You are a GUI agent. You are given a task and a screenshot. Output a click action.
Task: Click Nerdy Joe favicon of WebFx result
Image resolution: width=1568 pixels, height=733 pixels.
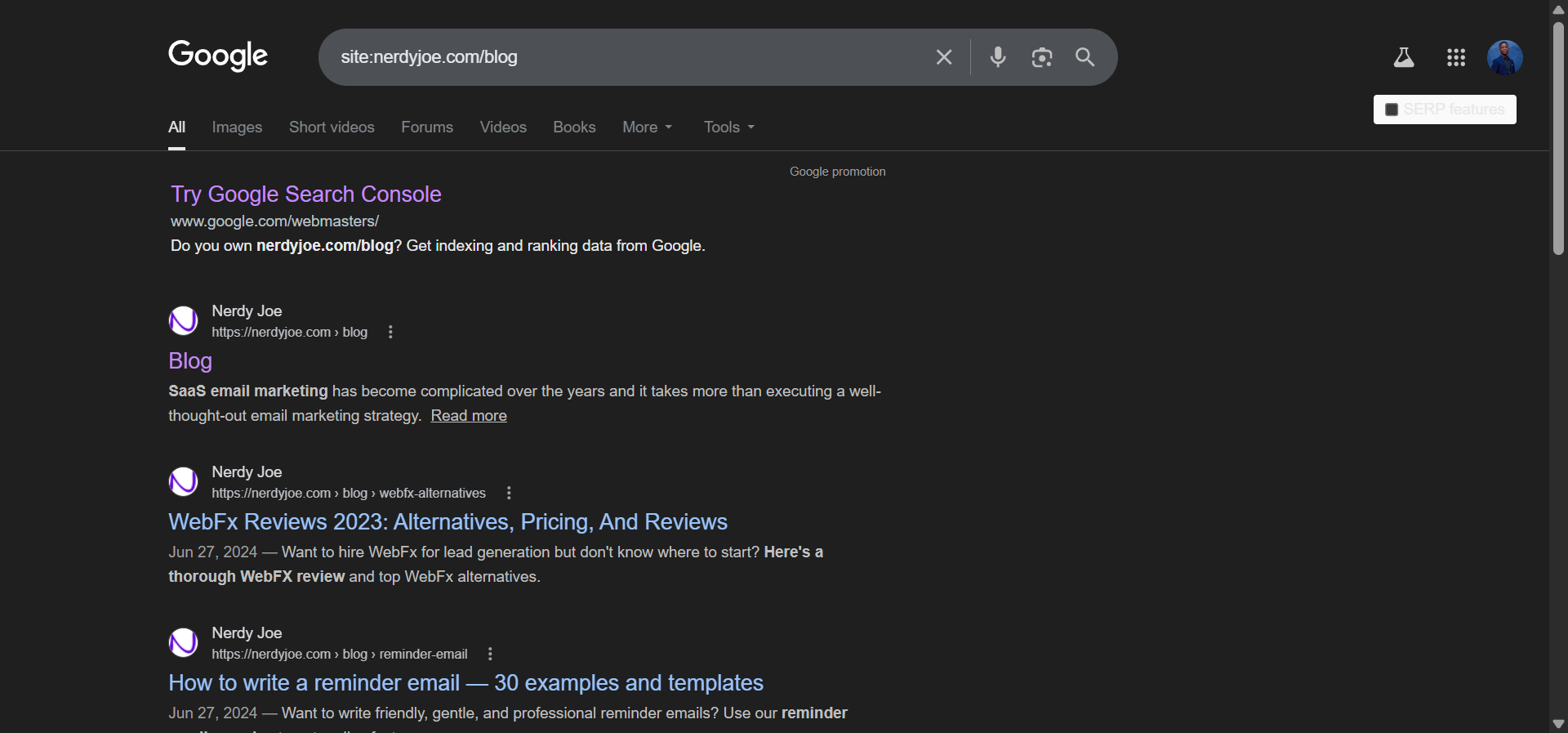183,481
